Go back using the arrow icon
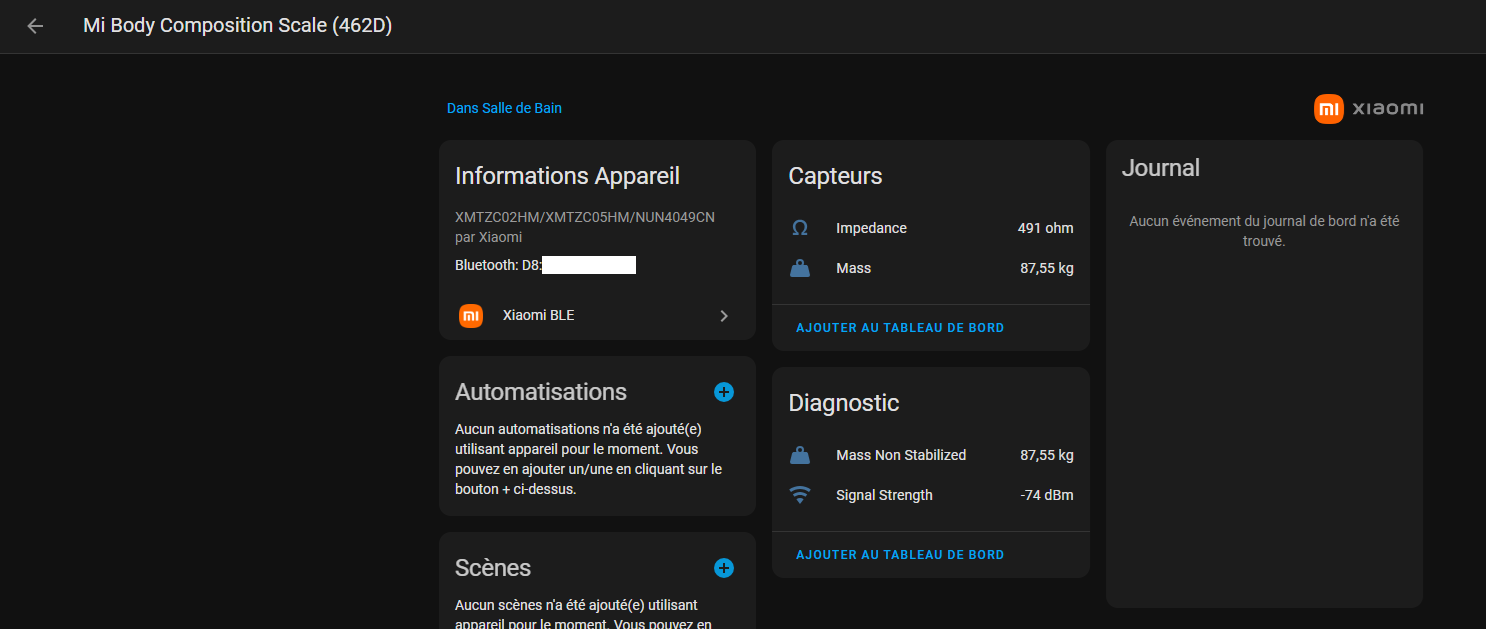Image resolution: width=1486 pixels, height=629 pixels. pyautogui.click(x=35, y=26)
